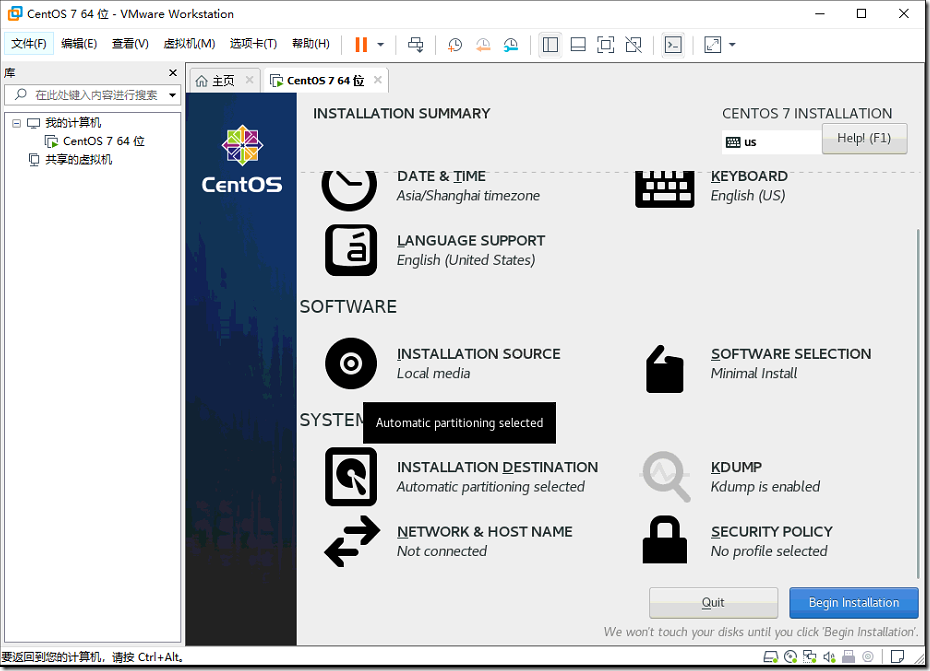Open NETWORK & HOST NAME arrows icon

pyautogui.click(x=352, y=541)
